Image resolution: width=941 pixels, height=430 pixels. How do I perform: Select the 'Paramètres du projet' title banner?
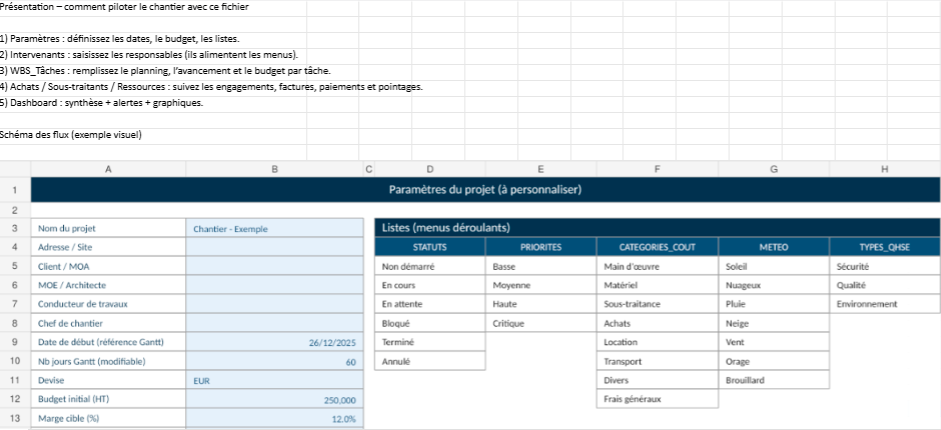tap(485, 189)
